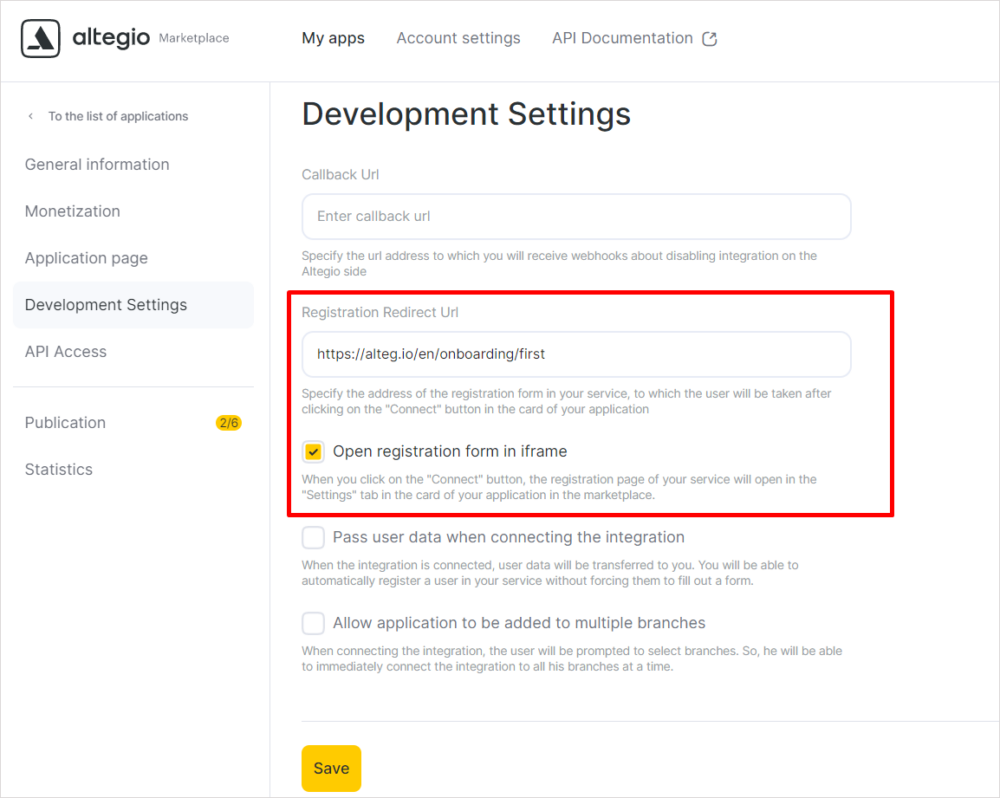Click description starting 'Specify the address of the registration form'
The height and width of the screenshot is (798, 1000).
[566, 401]
